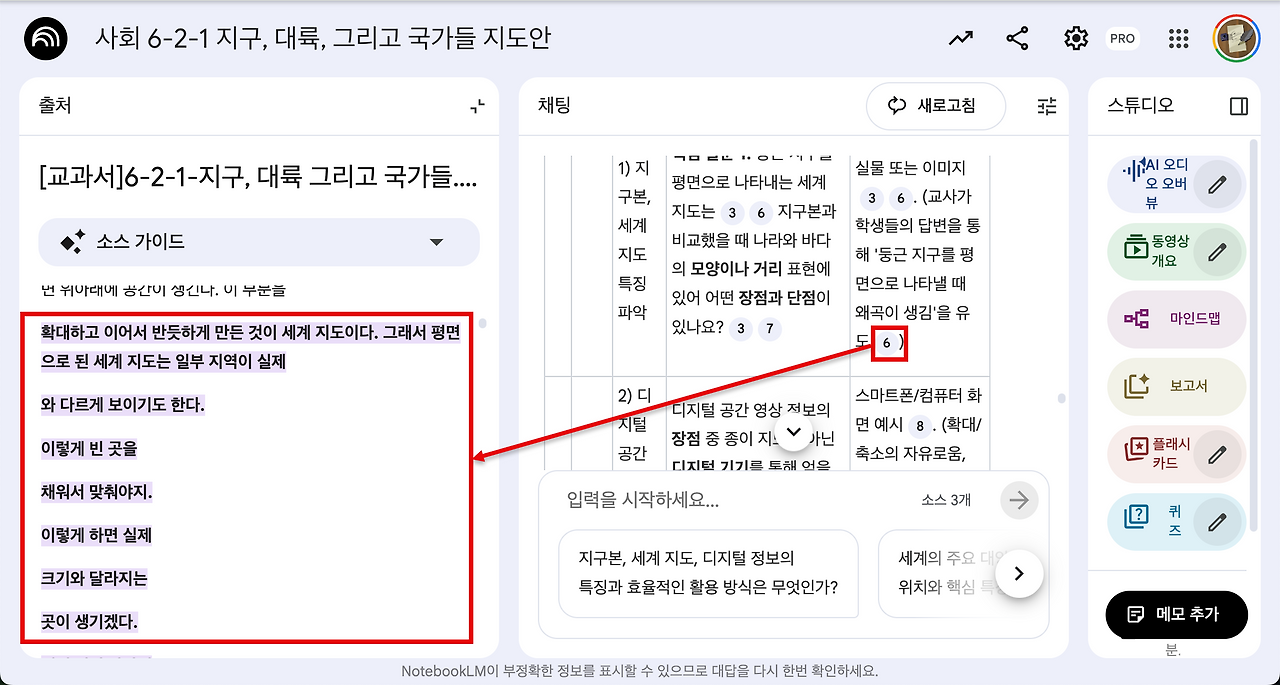
Task: Open the 동영상 개요 card
Action: (1177, 252)
